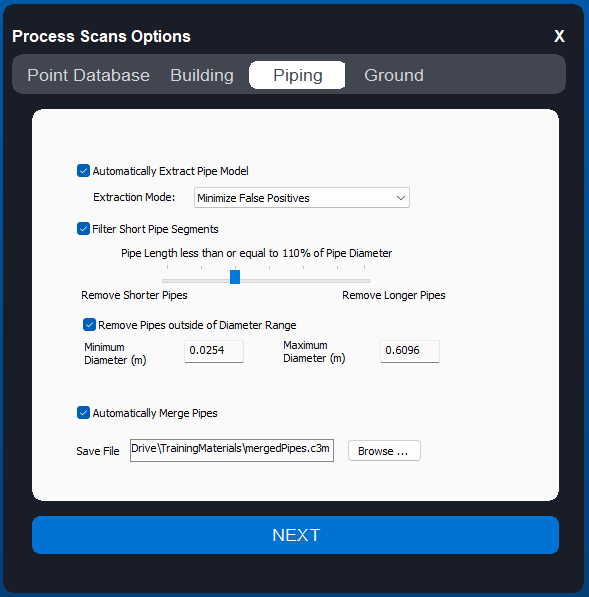Uncheck Automatically Extract Pipe Model
589x597 pixels.
(83, 171)
